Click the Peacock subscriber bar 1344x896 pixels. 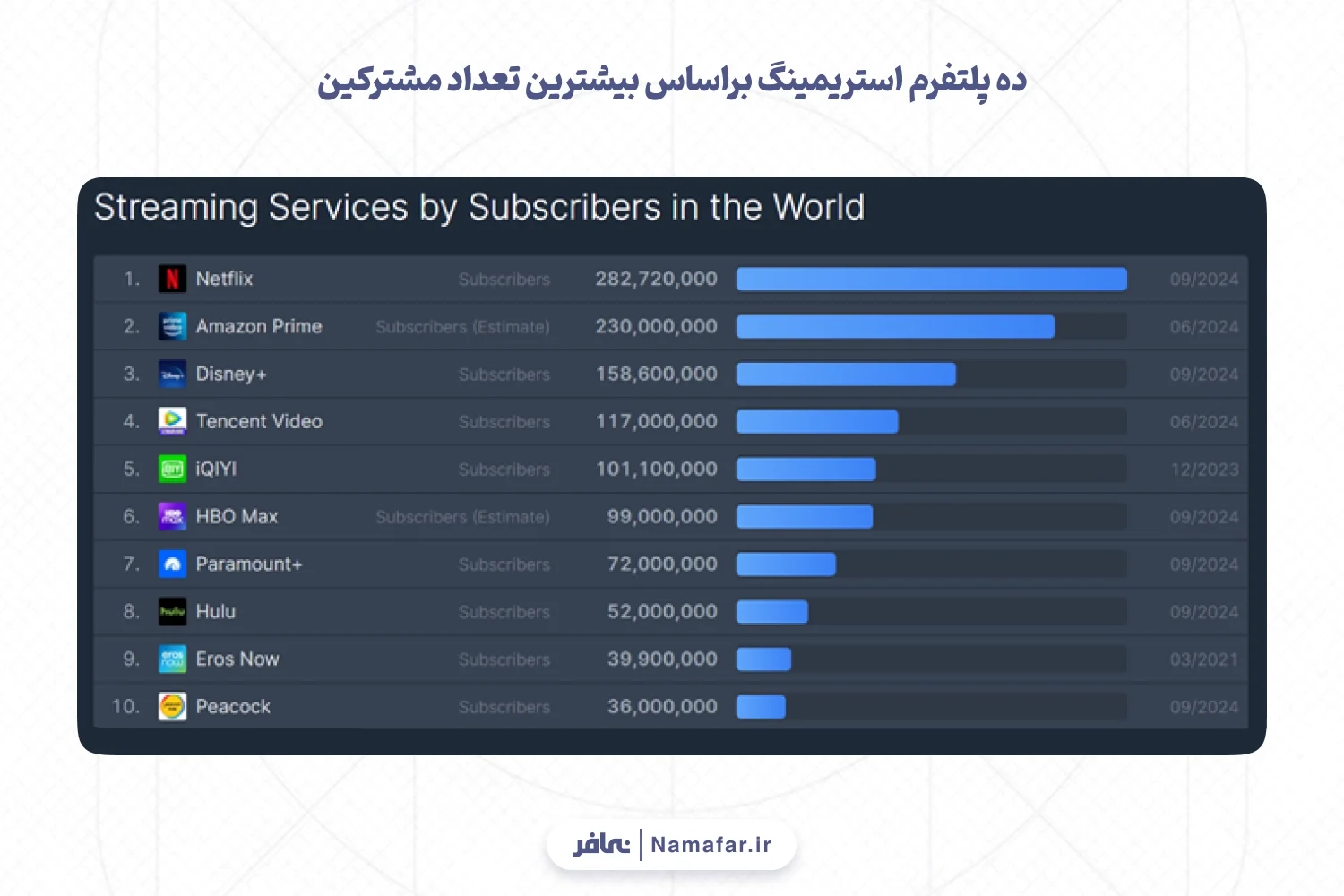coord(761,706)
